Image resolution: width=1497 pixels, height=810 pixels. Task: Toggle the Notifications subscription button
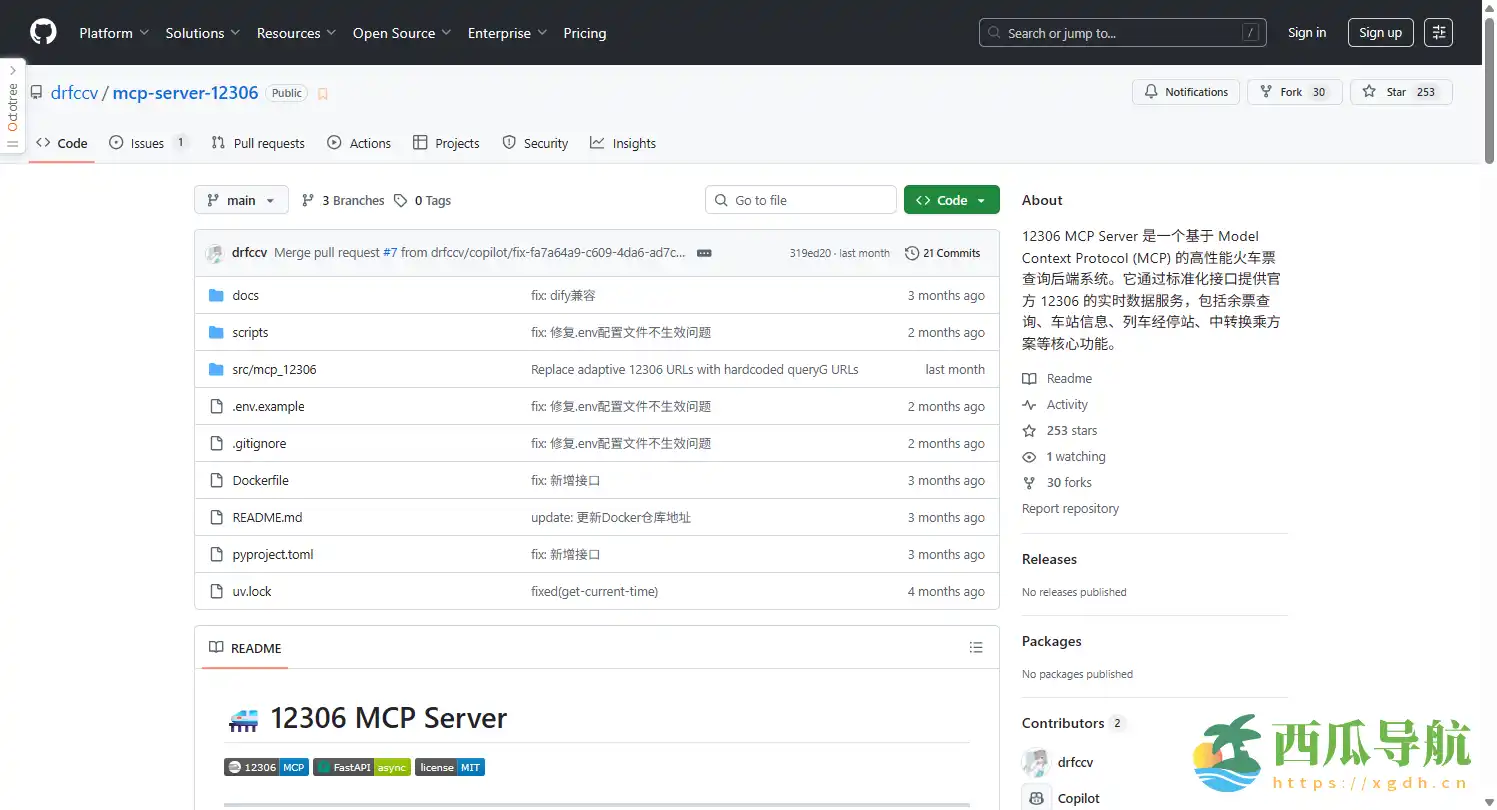[x=1186, y=92]
